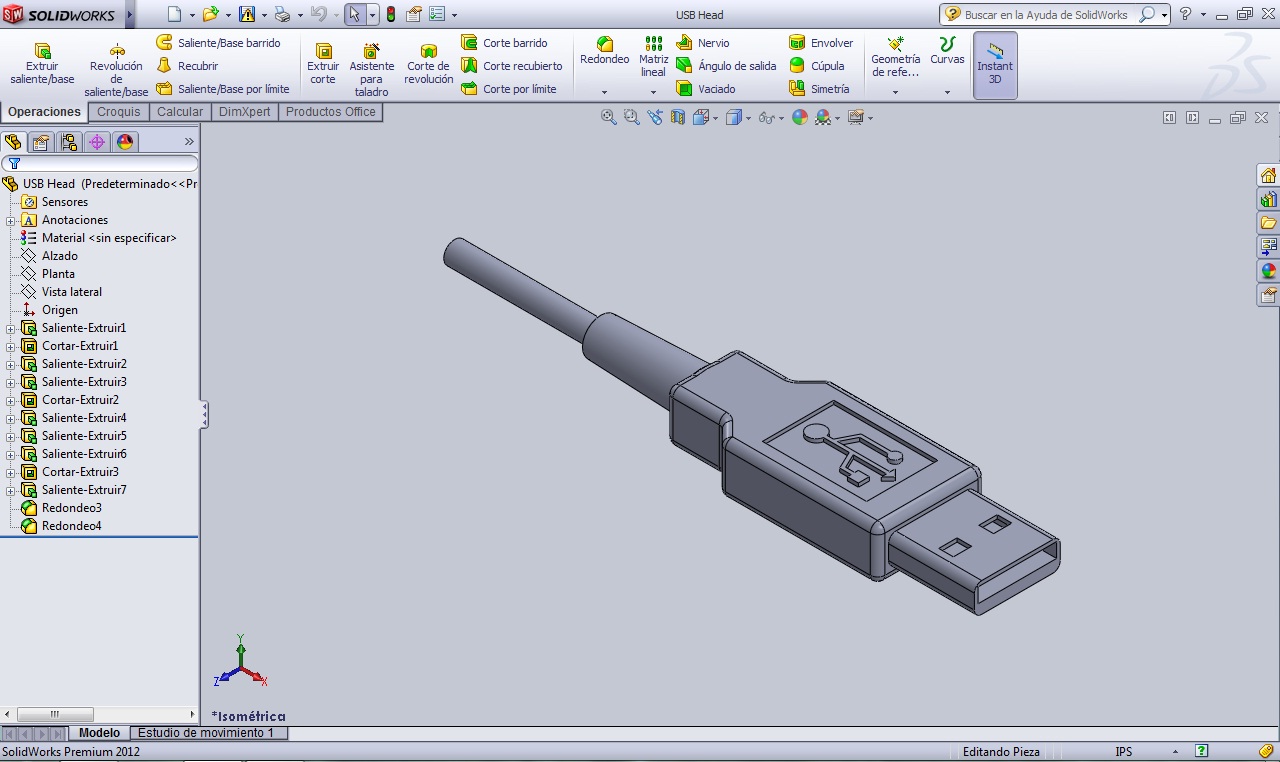The image size is (1280, 762).
Task: Open the PropertyManager panel tab
Action: 41,142
